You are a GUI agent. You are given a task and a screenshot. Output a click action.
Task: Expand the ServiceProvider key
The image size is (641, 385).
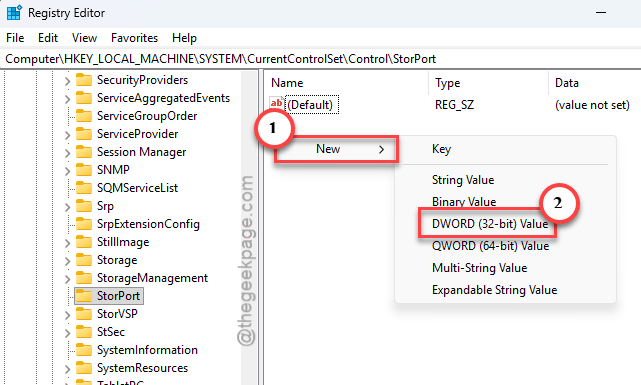coord(67,135)
